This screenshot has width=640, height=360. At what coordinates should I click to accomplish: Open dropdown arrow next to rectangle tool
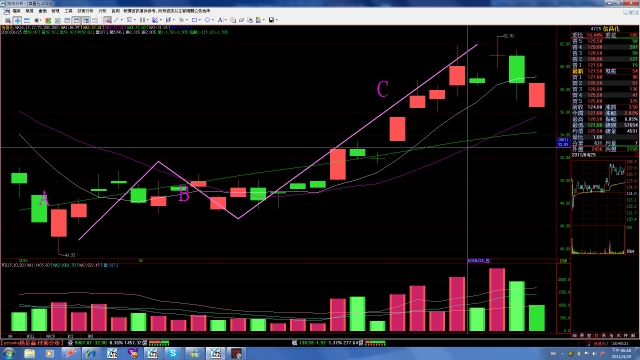(200, 20)
